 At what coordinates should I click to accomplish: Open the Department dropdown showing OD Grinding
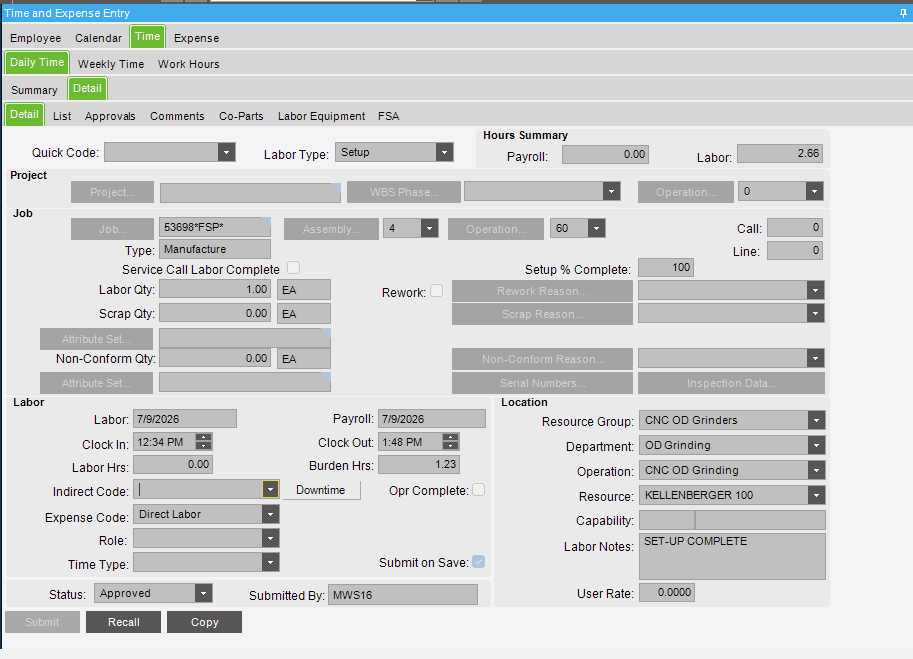(x=816, y=445)
